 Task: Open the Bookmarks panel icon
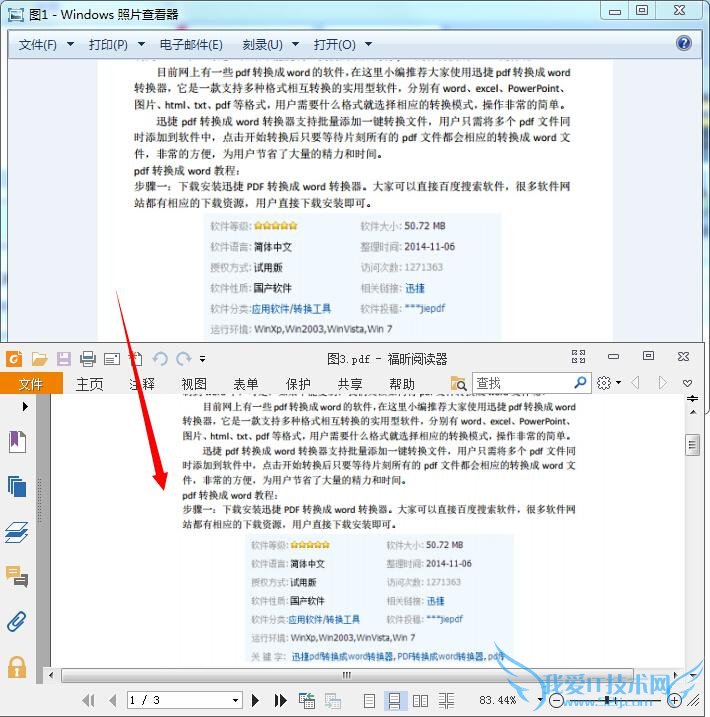pyautogui.click(x=17, y=442)
